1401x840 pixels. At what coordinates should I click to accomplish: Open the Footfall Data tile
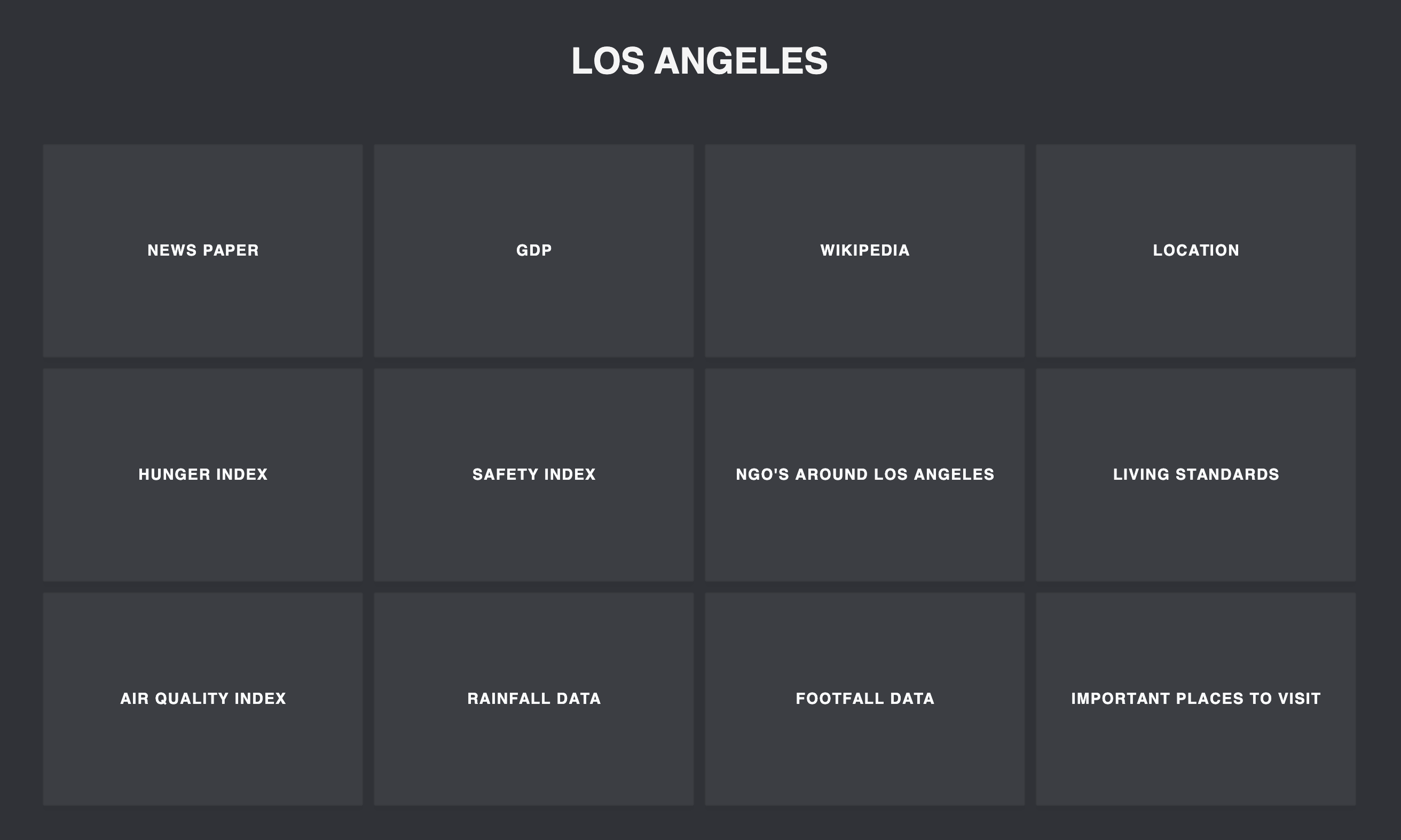865,699
